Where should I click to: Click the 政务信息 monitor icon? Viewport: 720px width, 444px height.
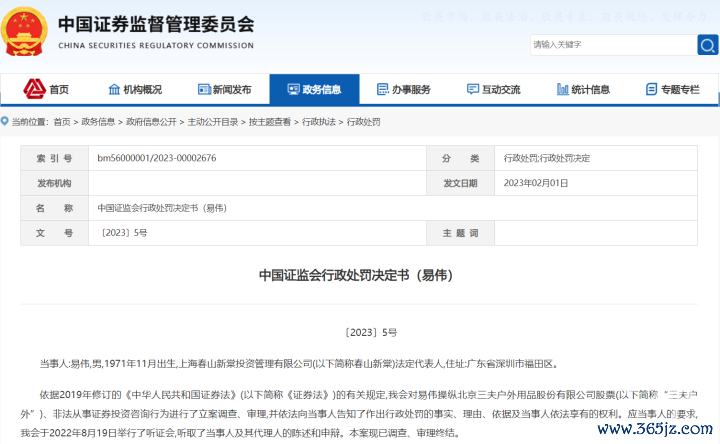point(293,89)
